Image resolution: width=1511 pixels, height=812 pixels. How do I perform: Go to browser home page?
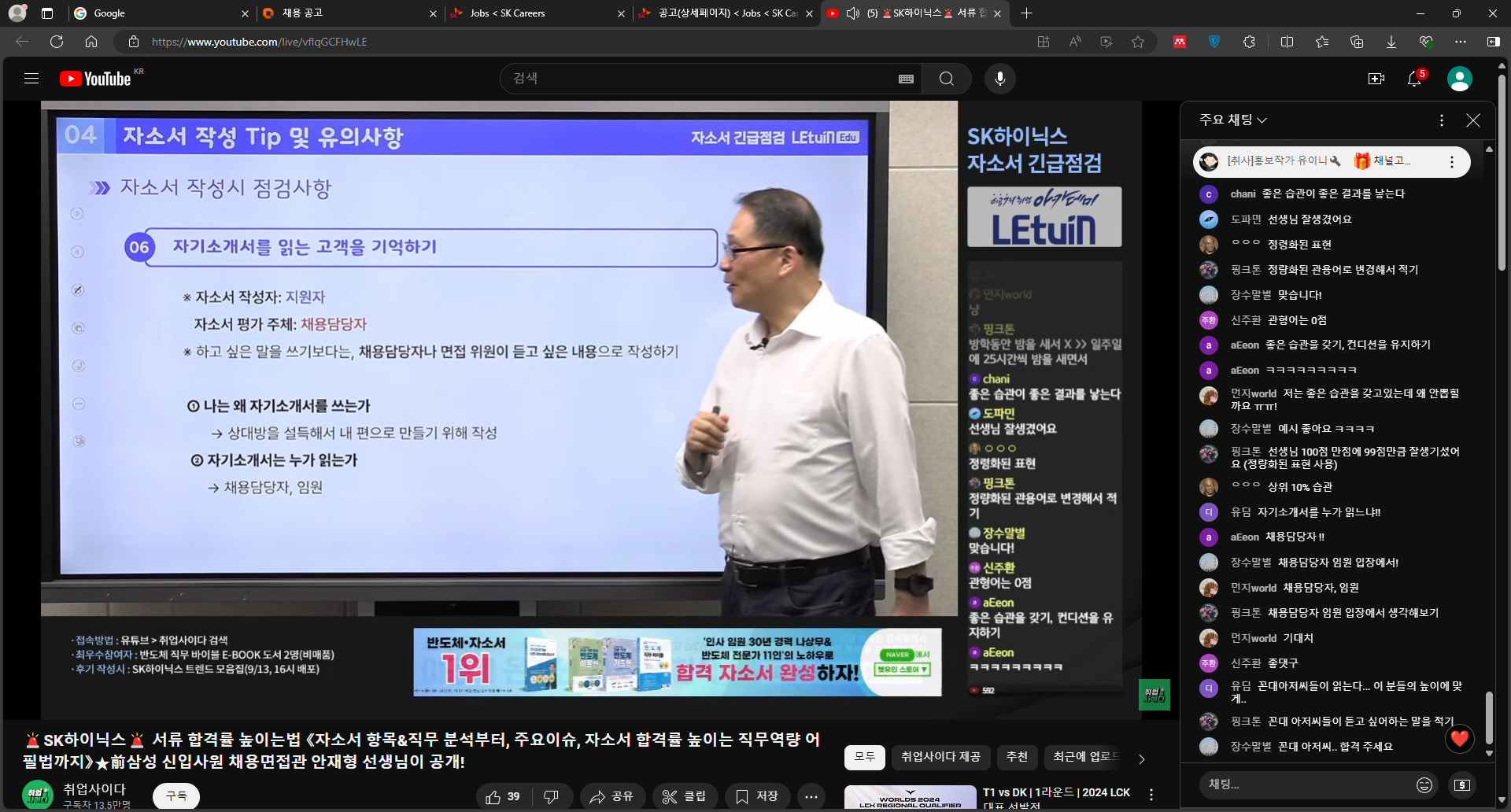click(x=91, y=42)
